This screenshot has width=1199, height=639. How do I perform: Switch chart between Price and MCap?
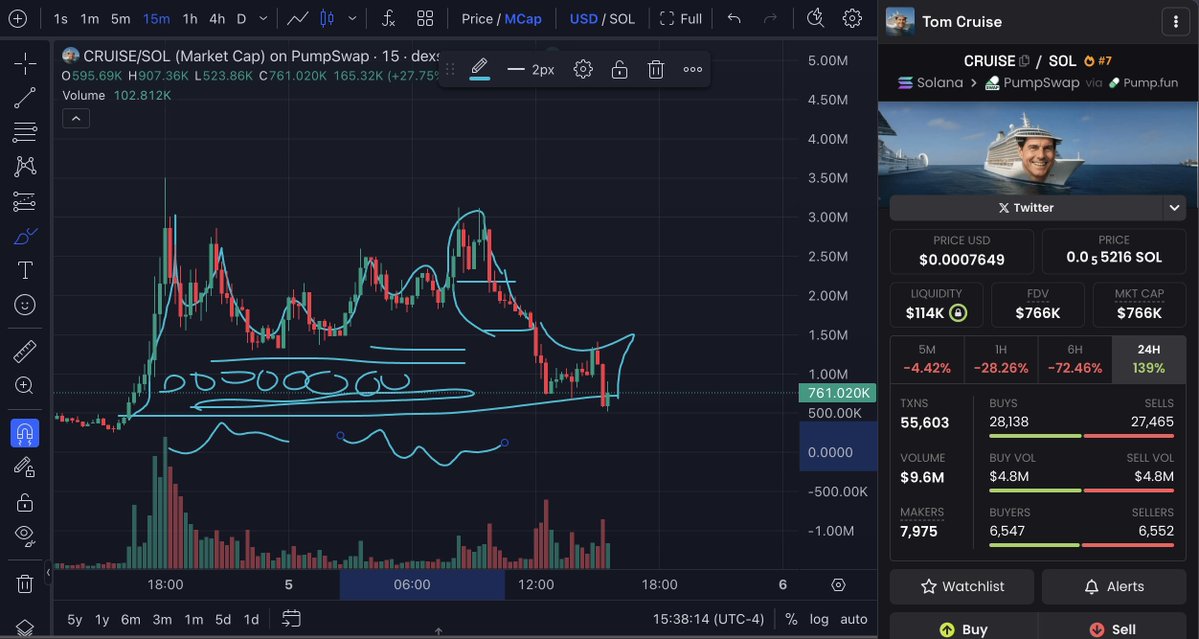502,18
